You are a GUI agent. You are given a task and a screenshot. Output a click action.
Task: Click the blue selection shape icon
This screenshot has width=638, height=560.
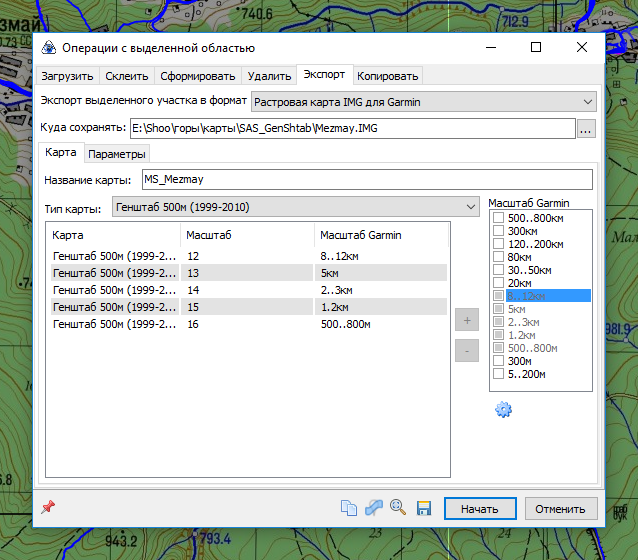pos(374,508)
